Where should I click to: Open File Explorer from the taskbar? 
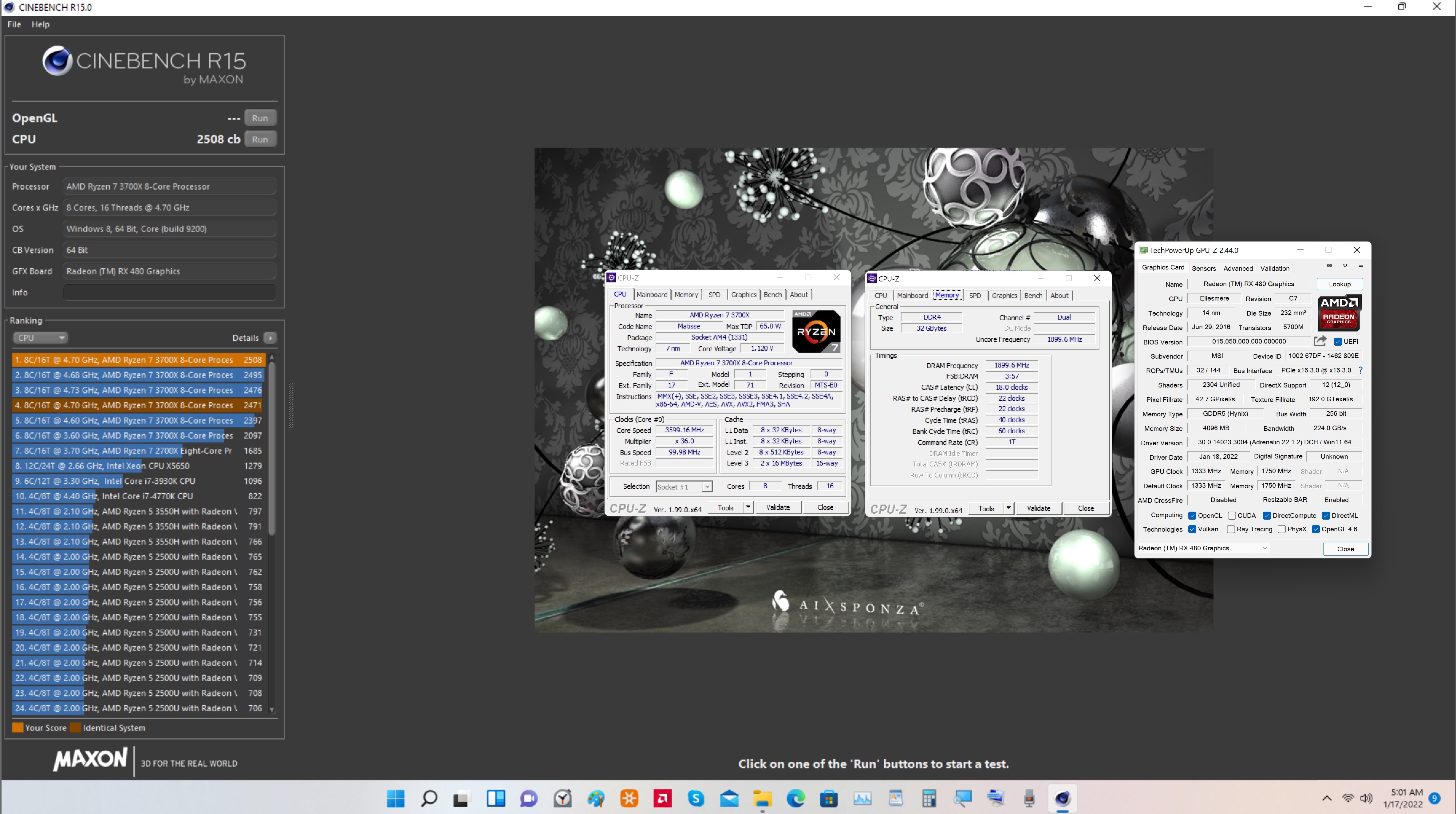763,798
